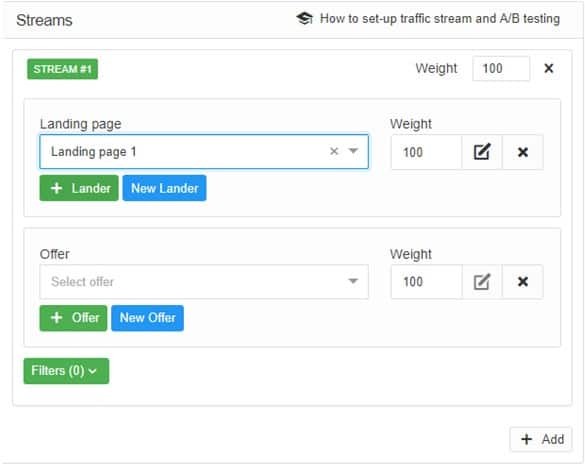The height and width of the screenshot is (464, 585).
Task: Add another lander with + Lander
Action: pos(79,188)
